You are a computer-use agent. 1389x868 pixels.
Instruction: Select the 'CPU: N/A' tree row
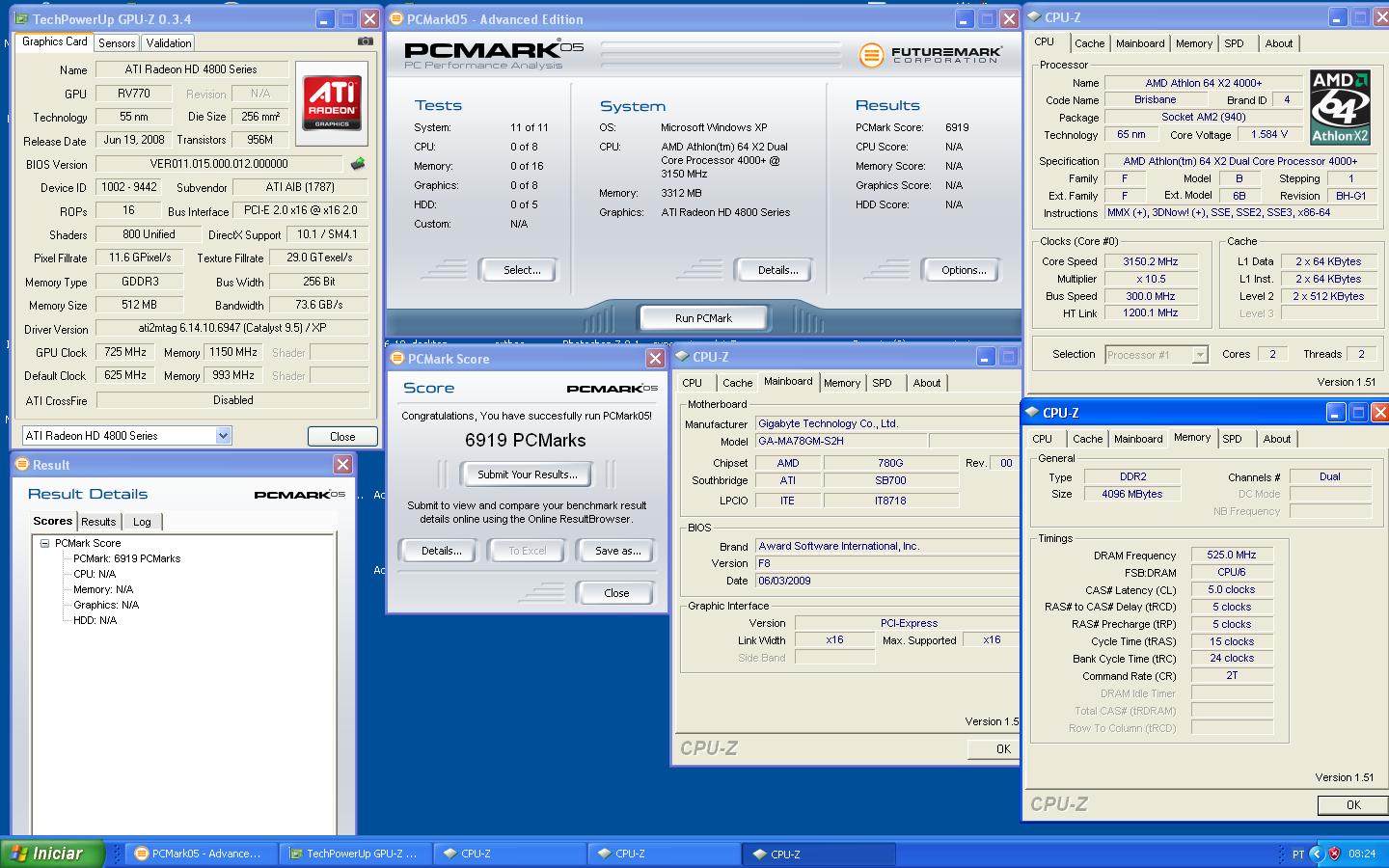(x=94, y=574)
